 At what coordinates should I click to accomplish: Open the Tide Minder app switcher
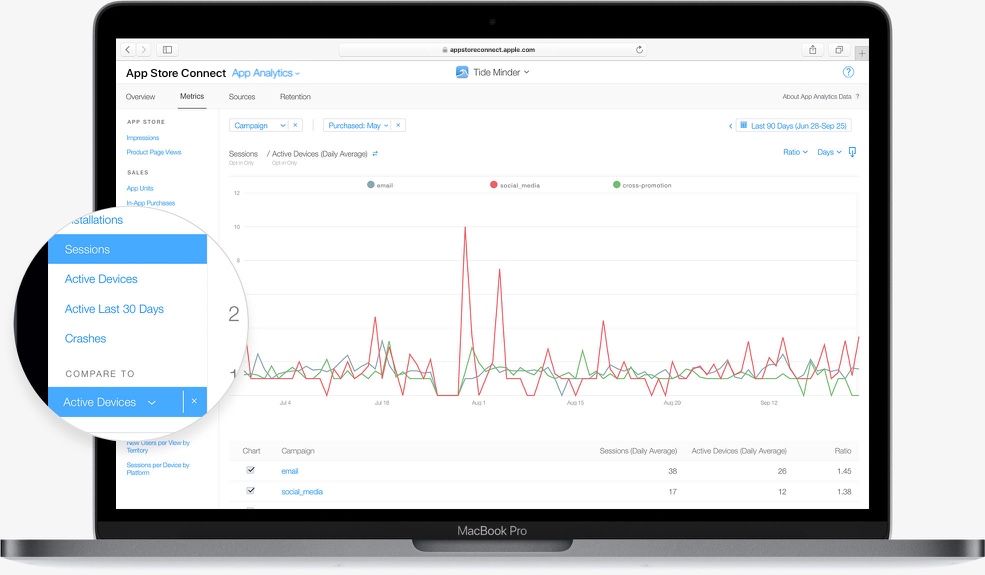click(501, 72)
